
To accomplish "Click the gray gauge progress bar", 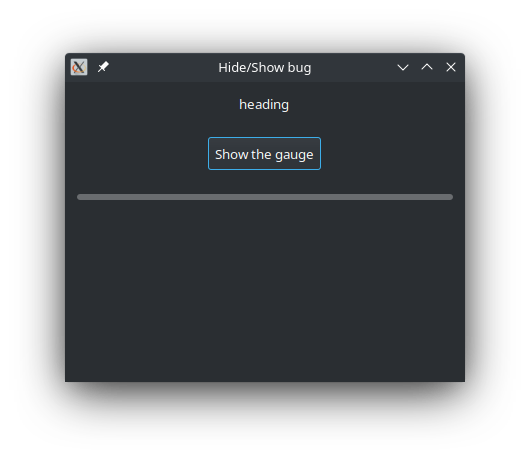I will (x=265, y=197).
